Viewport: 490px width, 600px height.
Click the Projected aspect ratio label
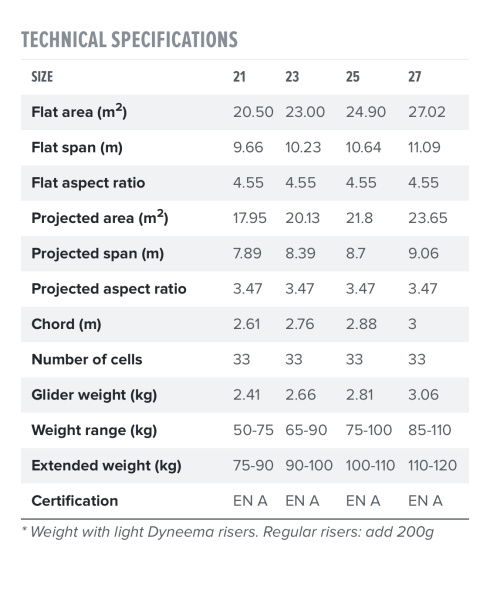coord(109,289)
